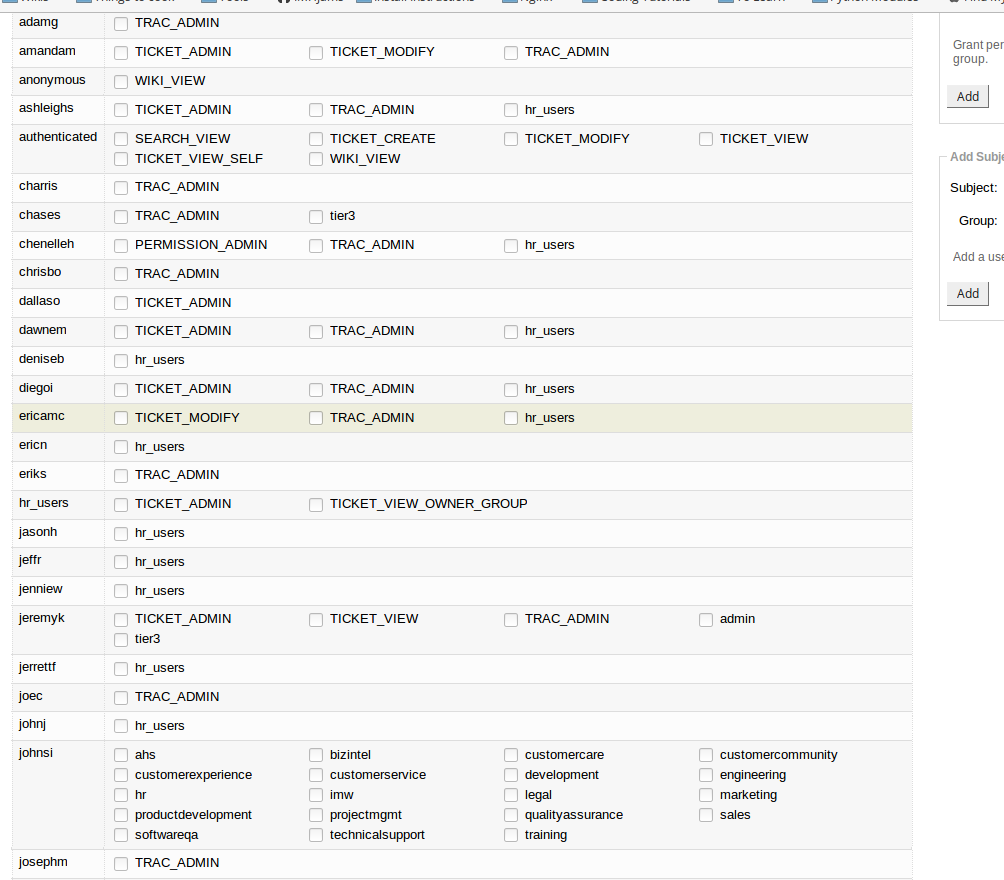Check SEARCH_VIEW for authenticated
This screenshot has width=1004, height=880.
tap(121, 139)
